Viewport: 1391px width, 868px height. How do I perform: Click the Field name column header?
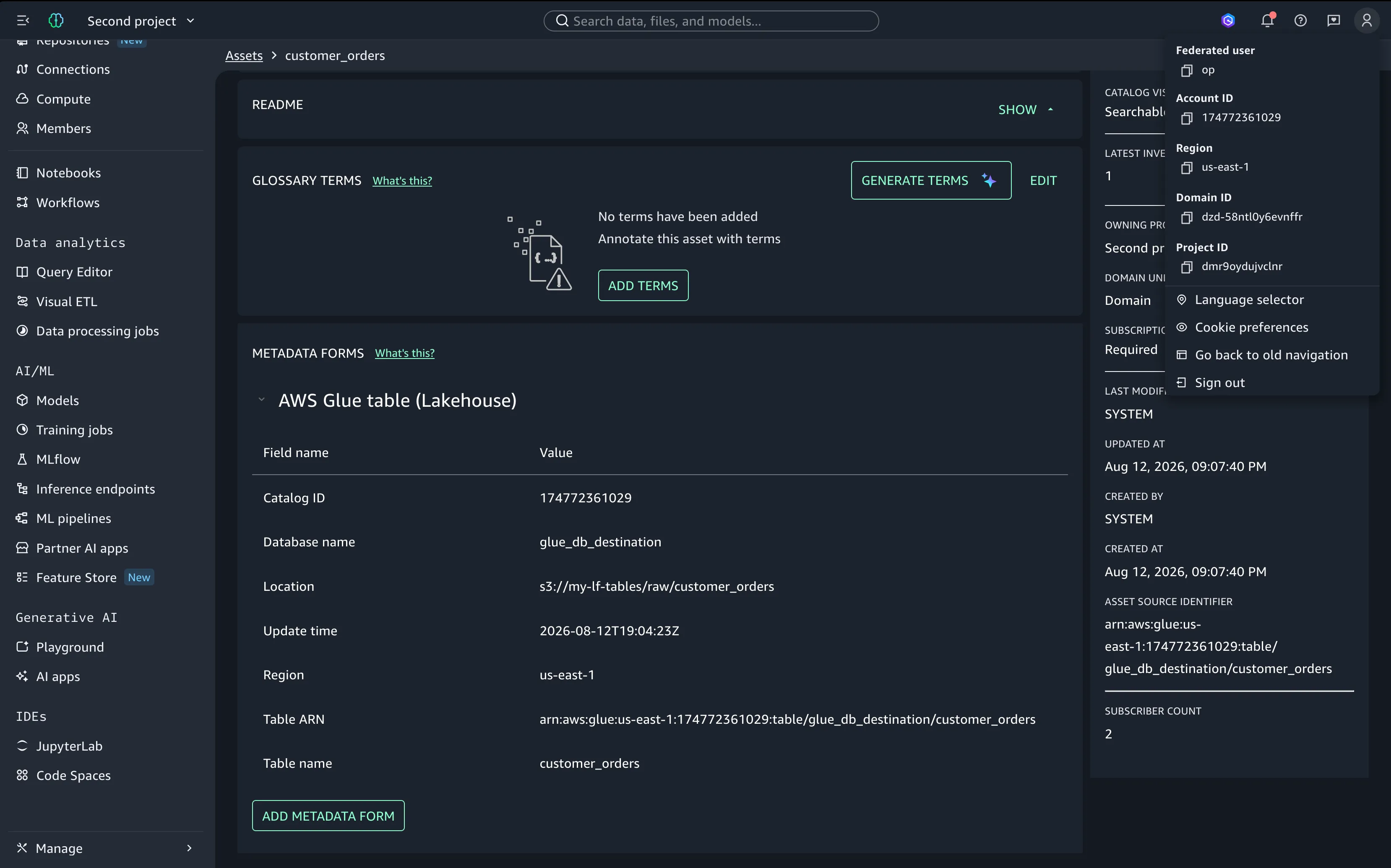pos(296,453)
